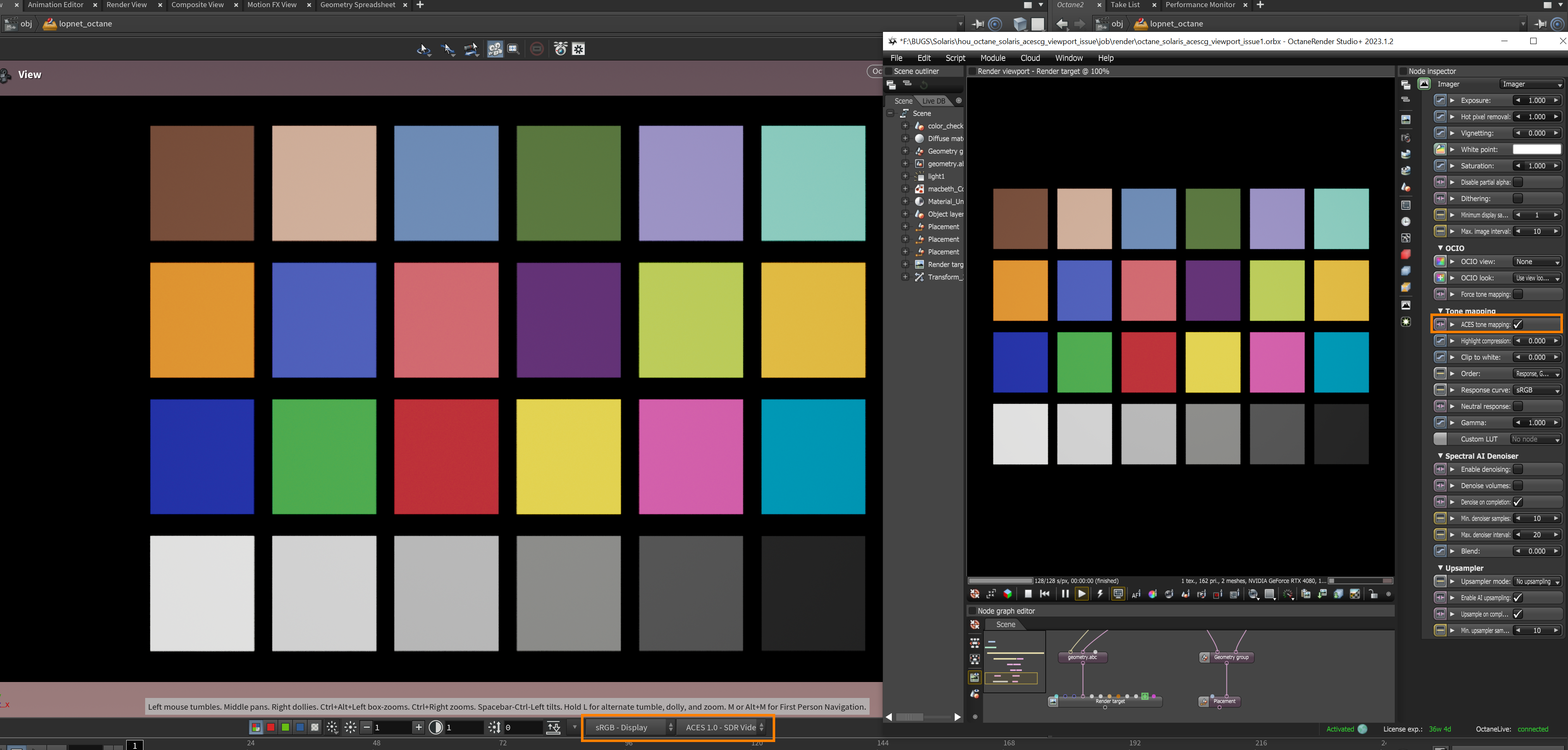The width and height of the screenshot is (1568, 750).
Task: Collapse the Spectral AI Denoiser section
Action: pos(1440,456)
